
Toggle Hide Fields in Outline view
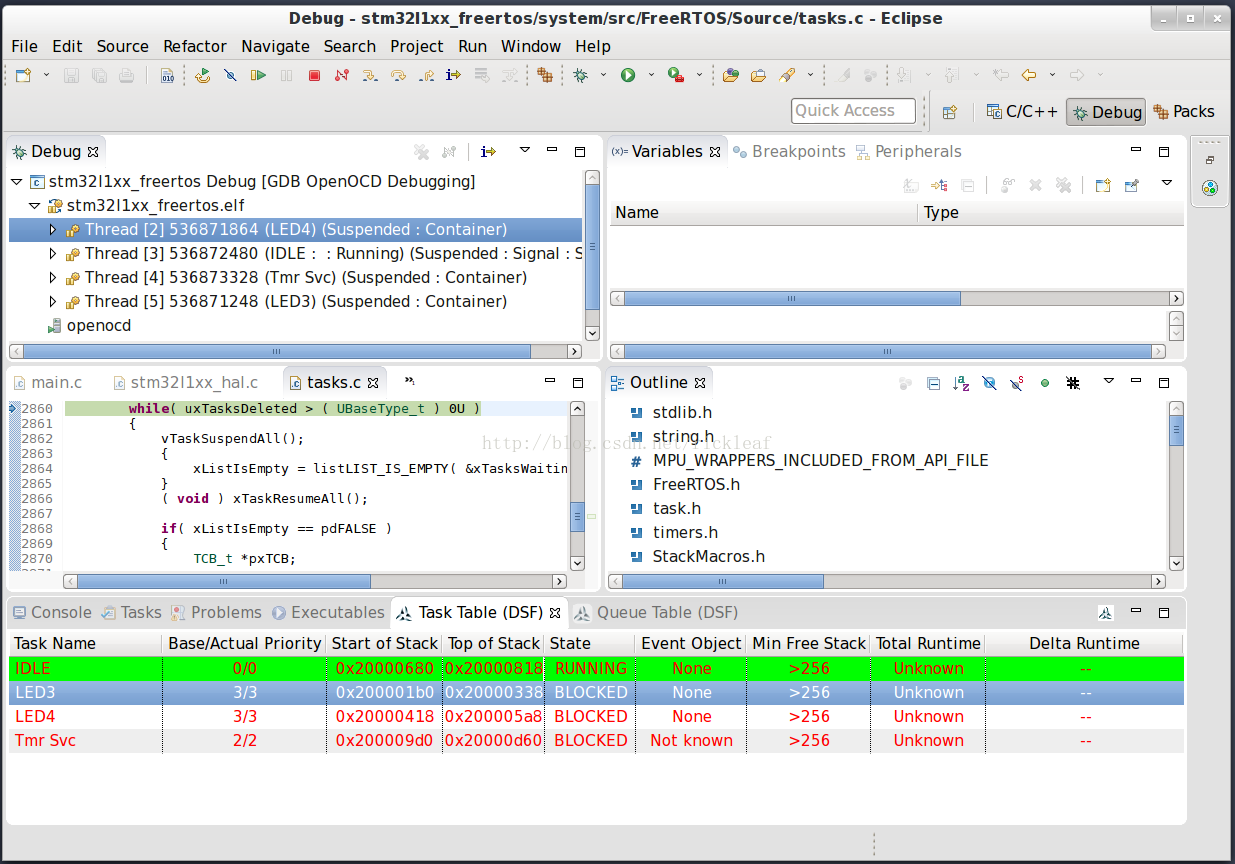coord(989,383)
